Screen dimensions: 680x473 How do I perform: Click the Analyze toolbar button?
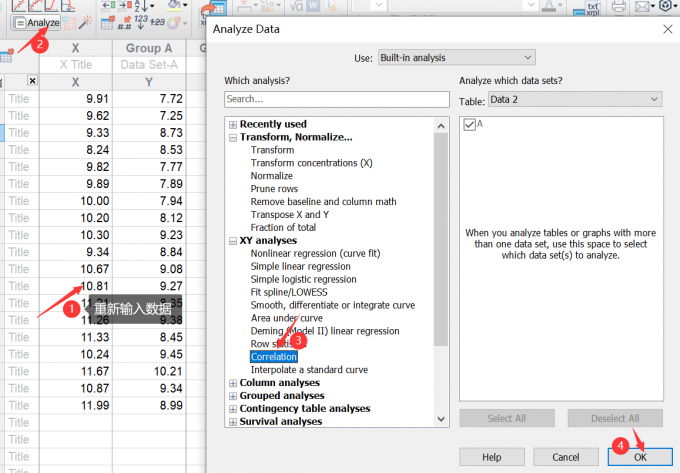pyautogui.click(x=36, y=23)
